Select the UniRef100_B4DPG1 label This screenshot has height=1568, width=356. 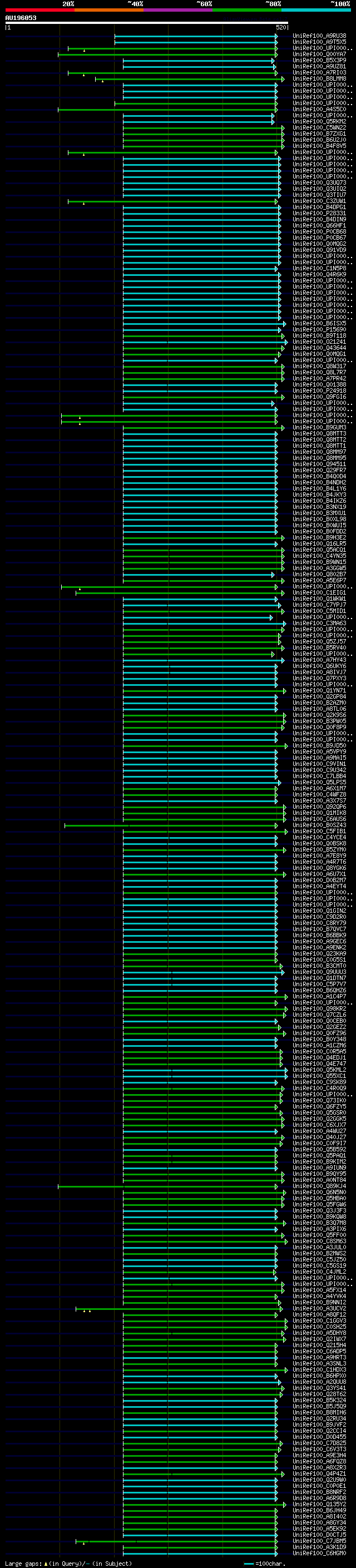319,207
